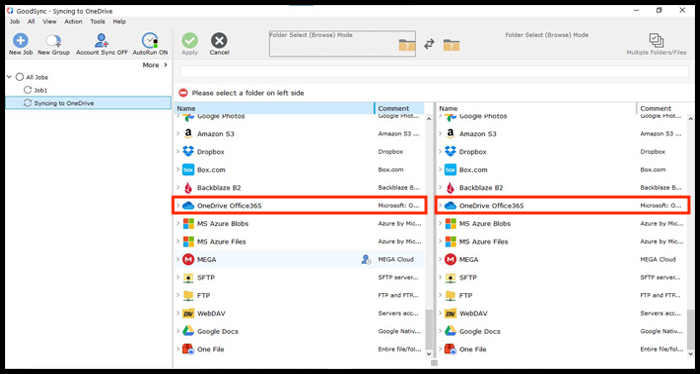The width and height of the screenshot is (700, 374).
Task: Select Backblaze B2 icon in left pane
Action: pyautogui.click(x=188, y=188)
